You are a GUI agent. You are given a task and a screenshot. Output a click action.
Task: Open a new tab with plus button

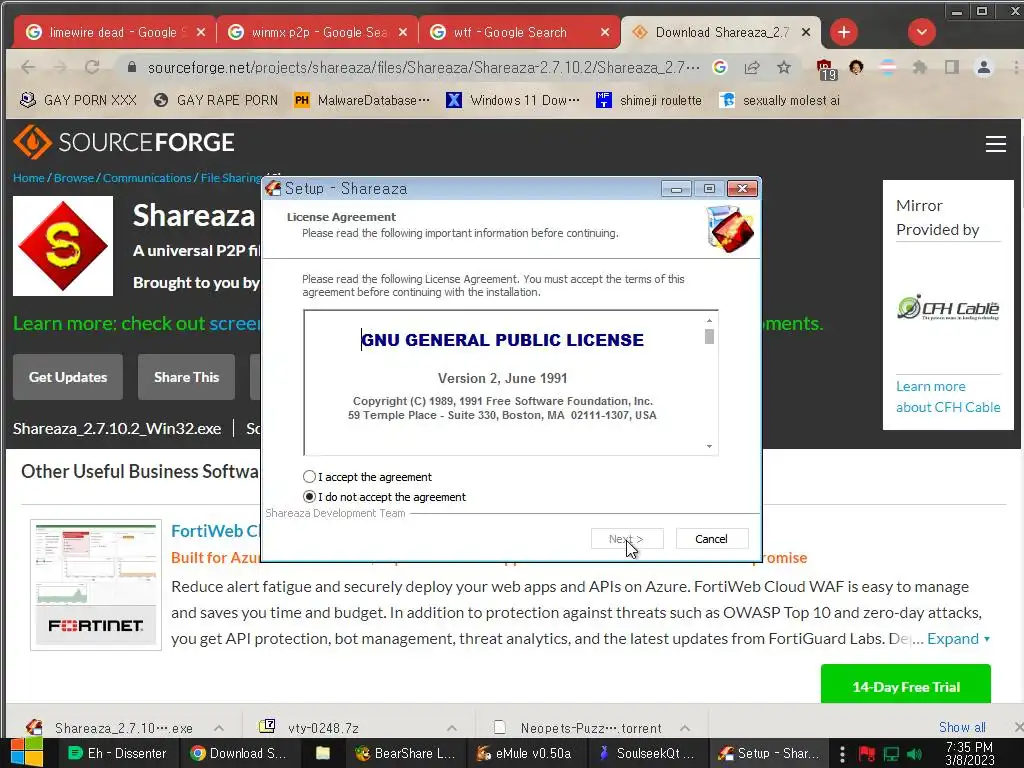click(x=844, y=32)
